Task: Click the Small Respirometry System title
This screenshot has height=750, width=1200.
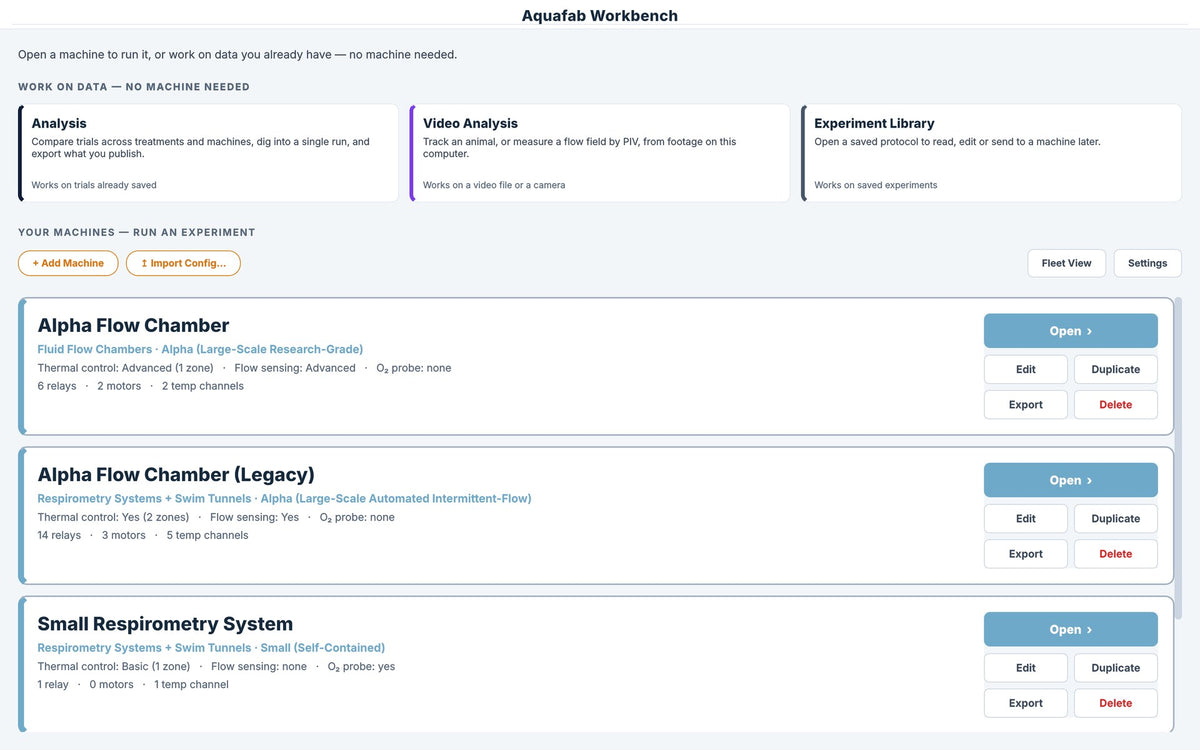Action: [165, 624]
